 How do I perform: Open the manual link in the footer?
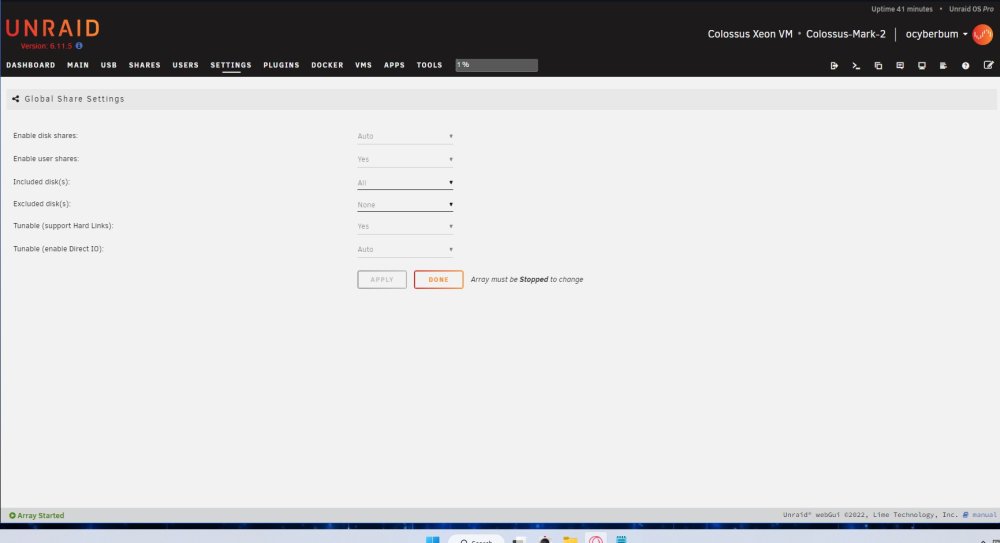[984, 515]
